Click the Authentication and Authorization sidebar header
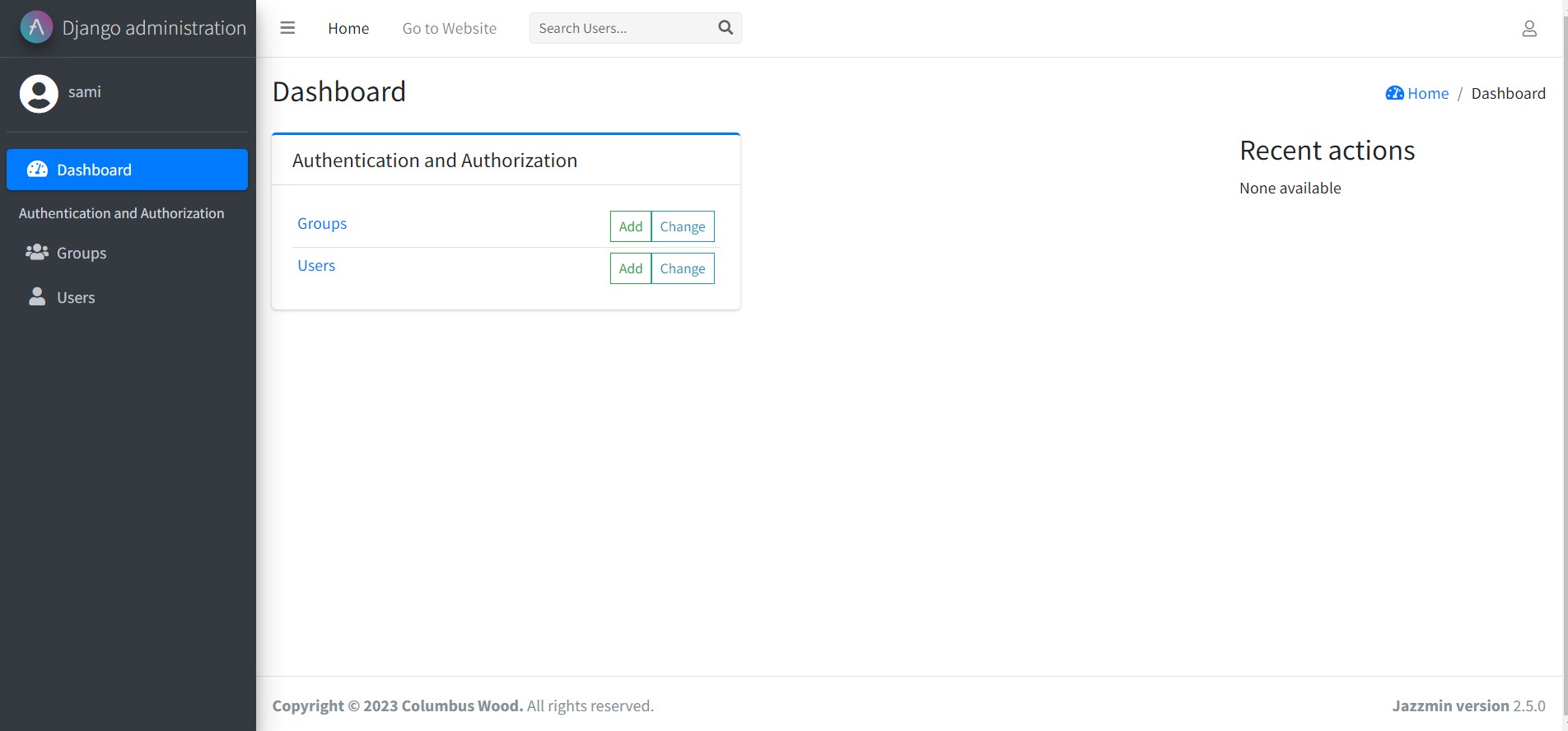 coord(121,213)
